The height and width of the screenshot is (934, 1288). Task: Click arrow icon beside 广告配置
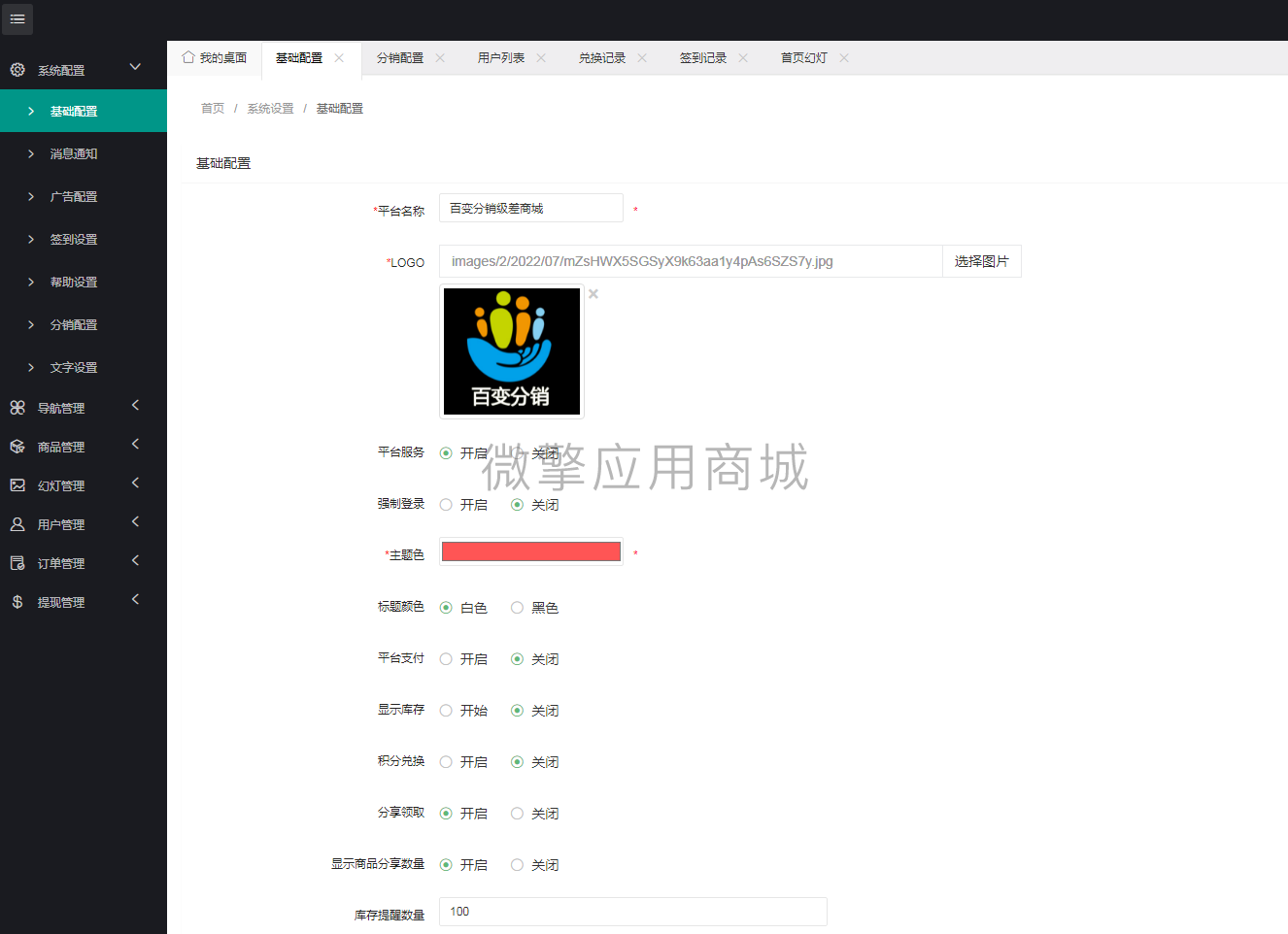[31, 196]
